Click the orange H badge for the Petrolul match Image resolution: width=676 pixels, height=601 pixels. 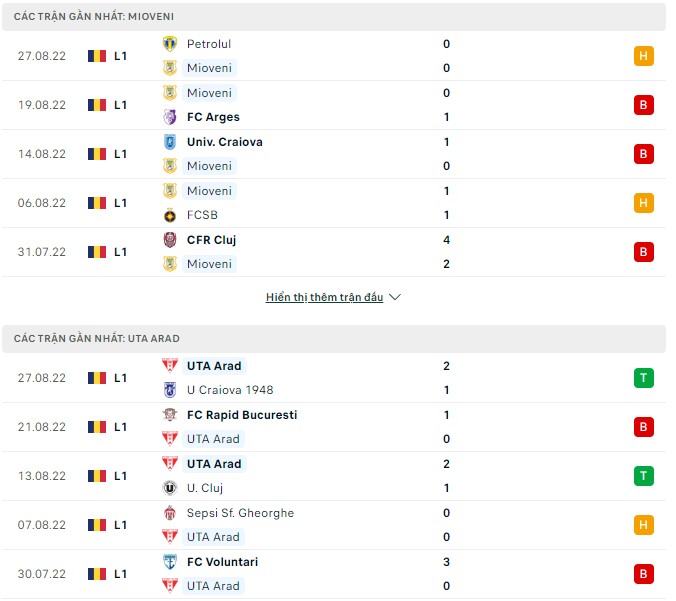pos(643,56)
